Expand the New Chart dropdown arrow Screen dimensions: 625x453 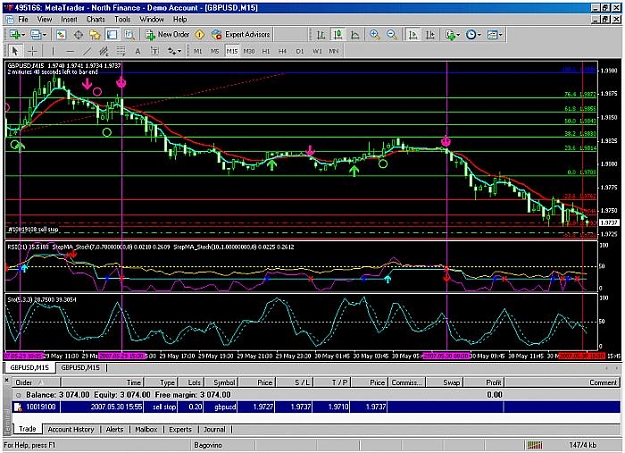(x=23, y=35)
